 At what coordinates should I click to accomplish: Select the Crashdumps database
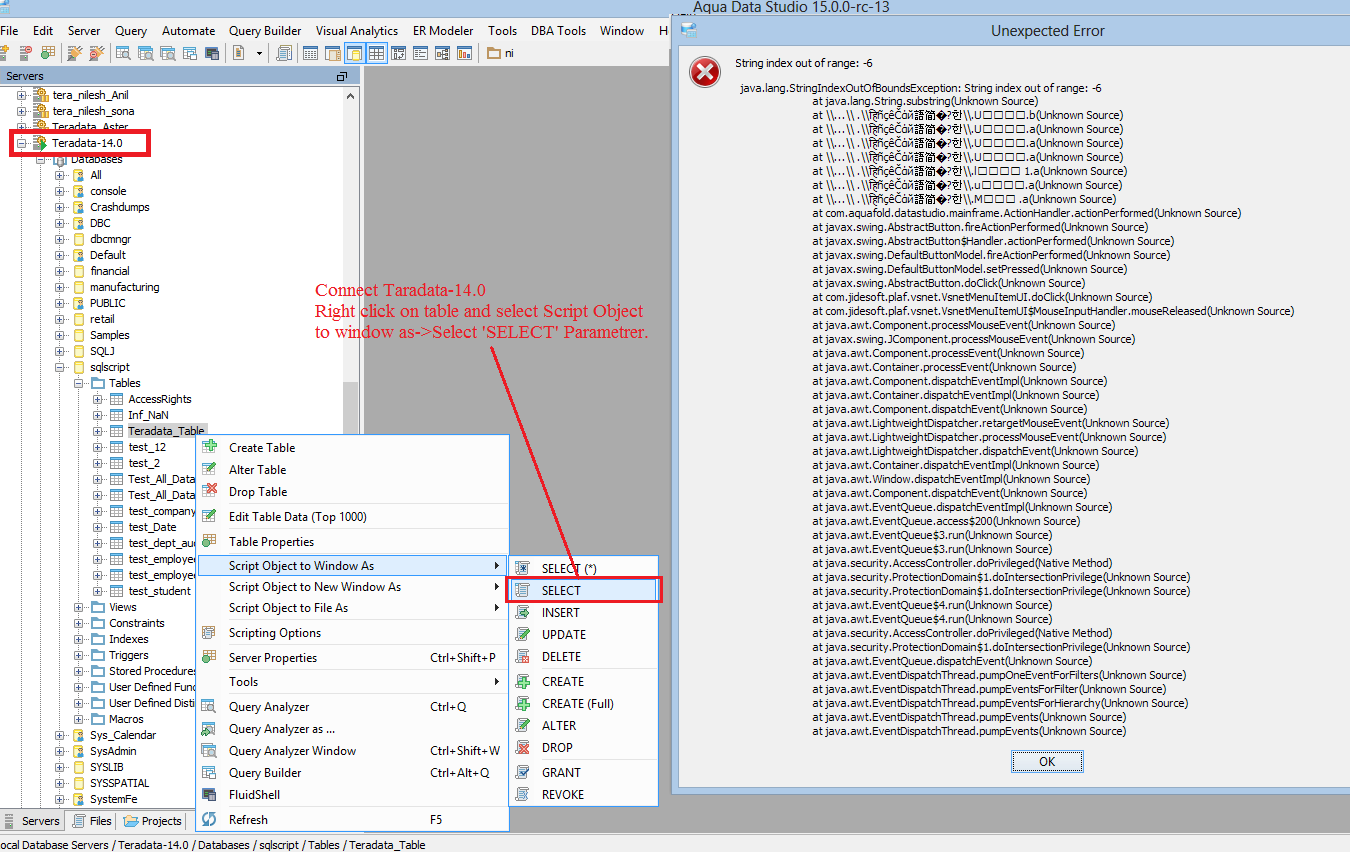[120, 207]
